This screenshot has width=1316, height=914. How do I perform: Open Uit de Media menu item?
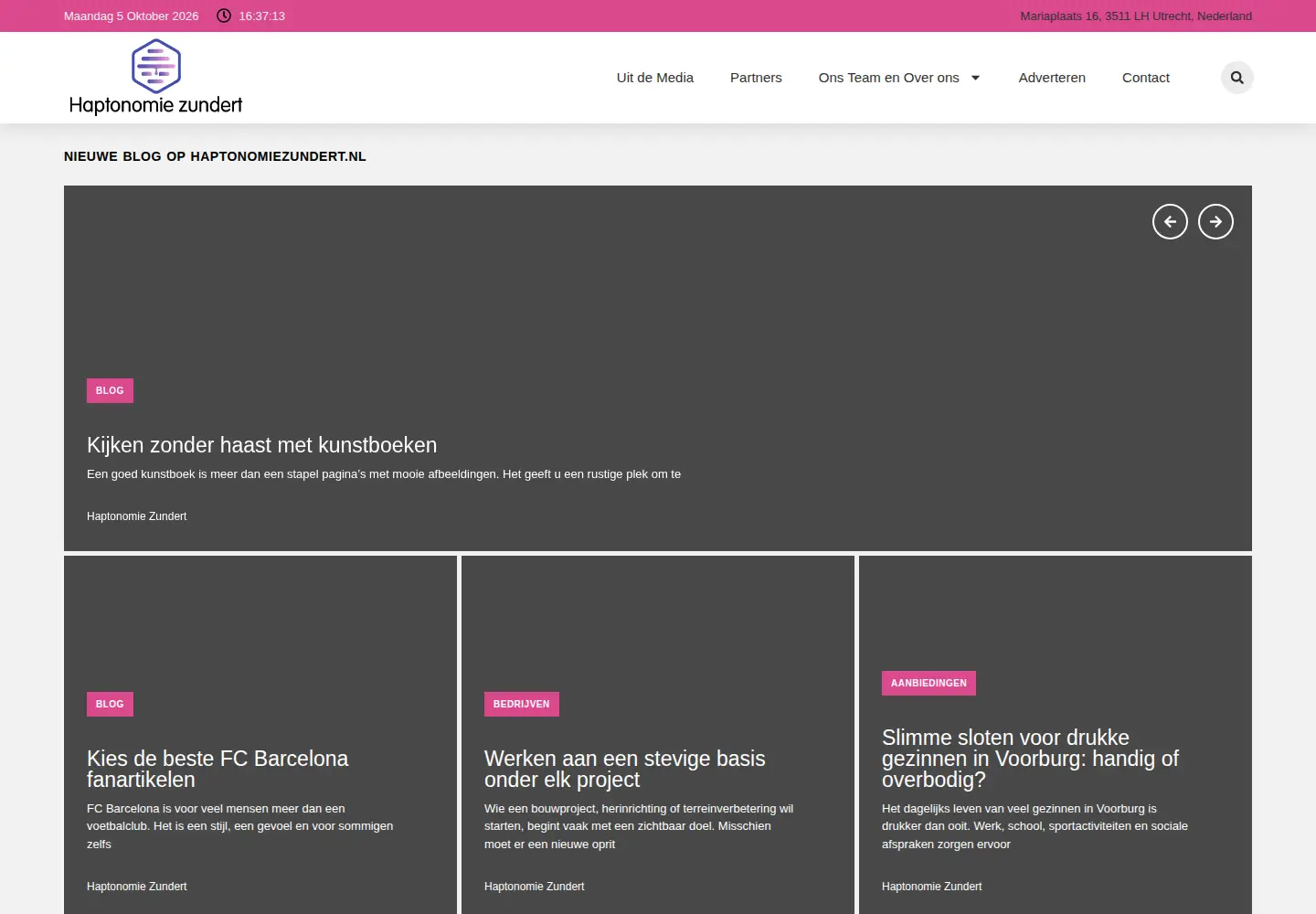pos(655,78)
